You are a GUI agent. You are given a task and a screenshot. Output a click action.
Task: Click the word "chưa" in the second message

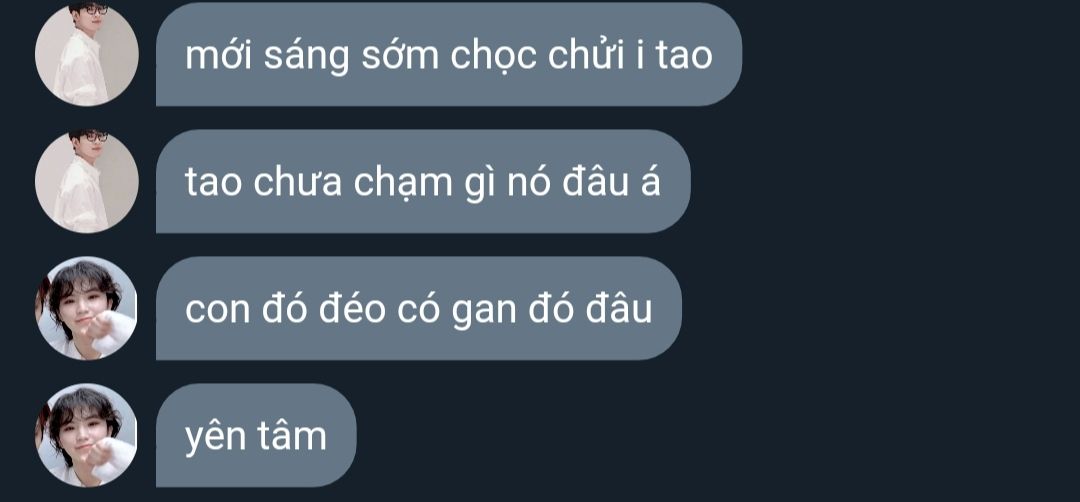(x=298, y=183)
